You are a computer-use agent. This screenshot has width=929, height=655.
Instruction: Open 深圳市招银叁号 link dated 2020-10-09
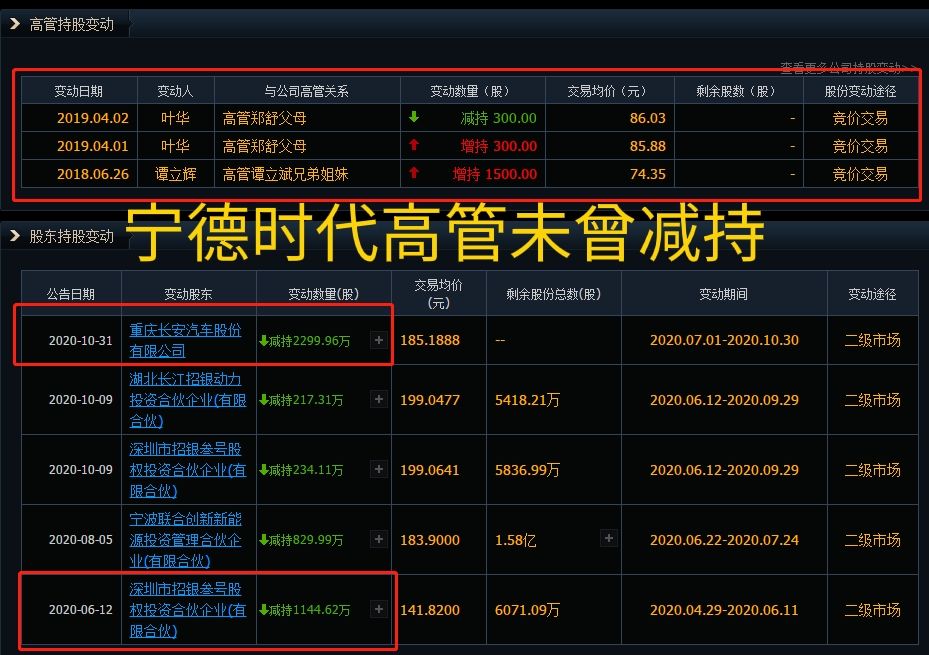point(188,470)
